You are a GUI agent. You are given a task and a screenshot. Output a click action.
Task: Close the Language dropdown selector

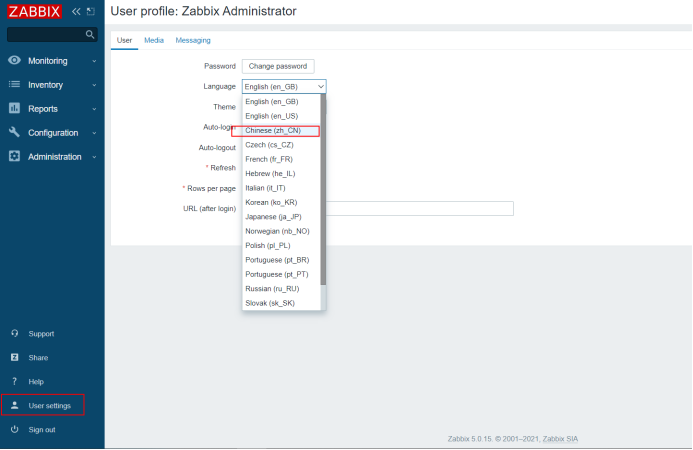coord(284,87)
